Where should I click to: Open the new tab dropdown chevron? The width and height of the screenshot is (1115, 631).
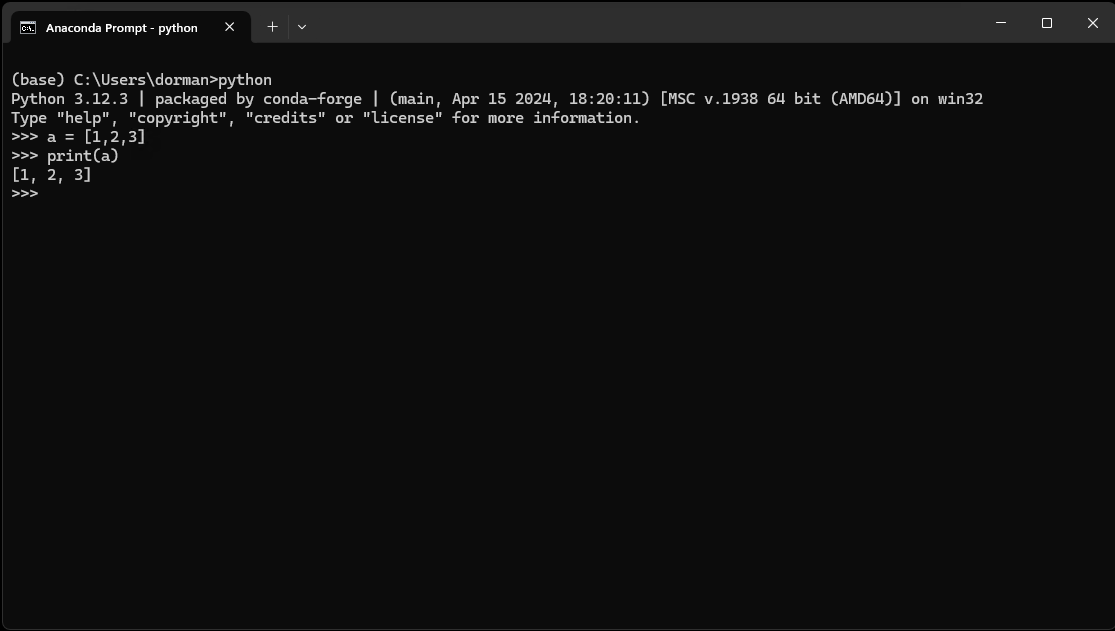[301, 27]
